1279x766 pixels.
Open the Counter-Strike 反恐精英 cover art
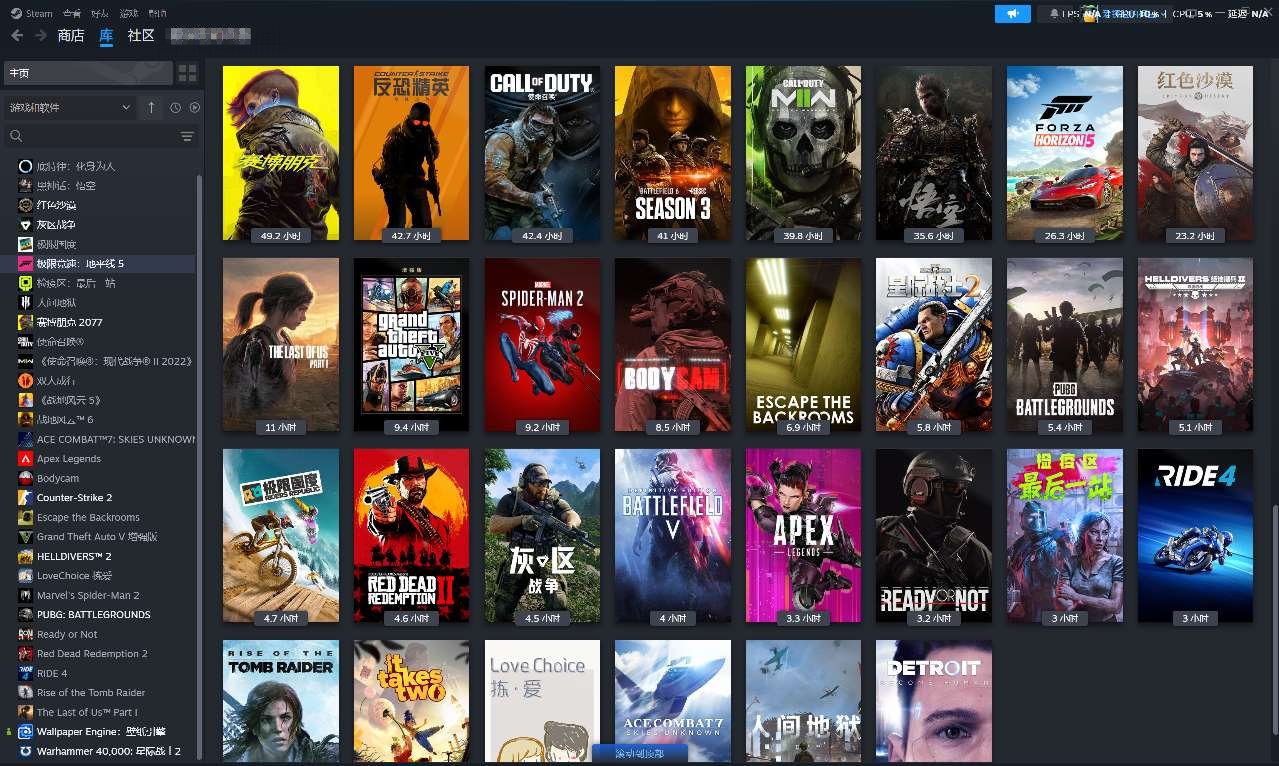tap(411, 153)
